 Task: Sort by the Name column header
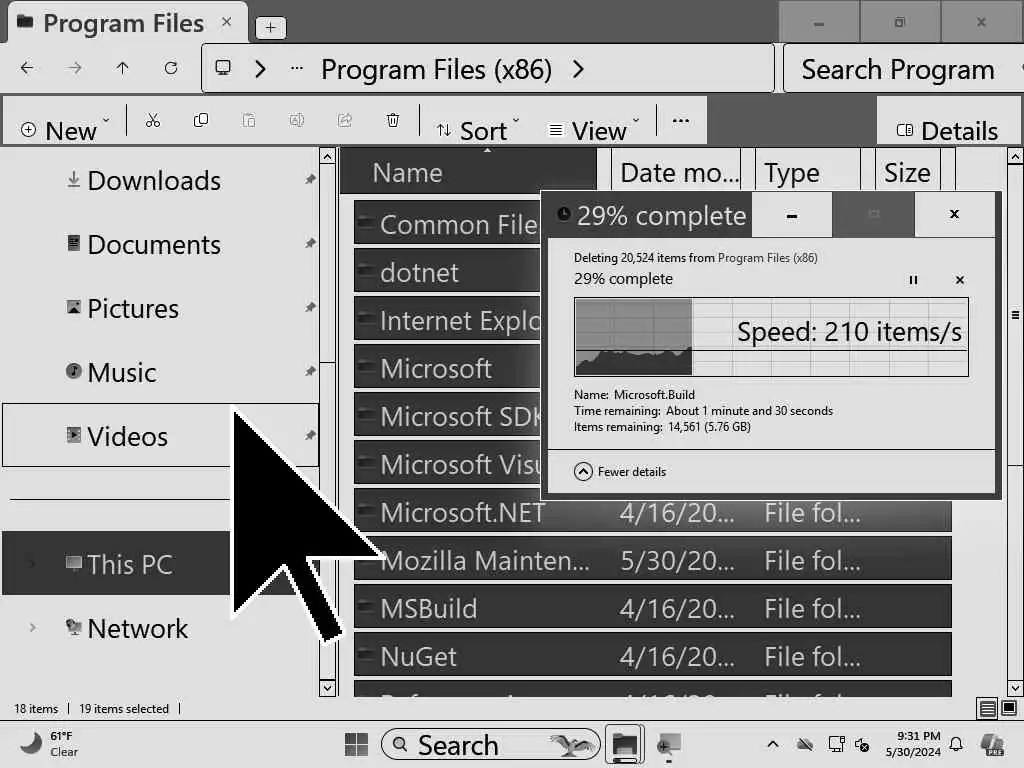[x=468, y=172]
